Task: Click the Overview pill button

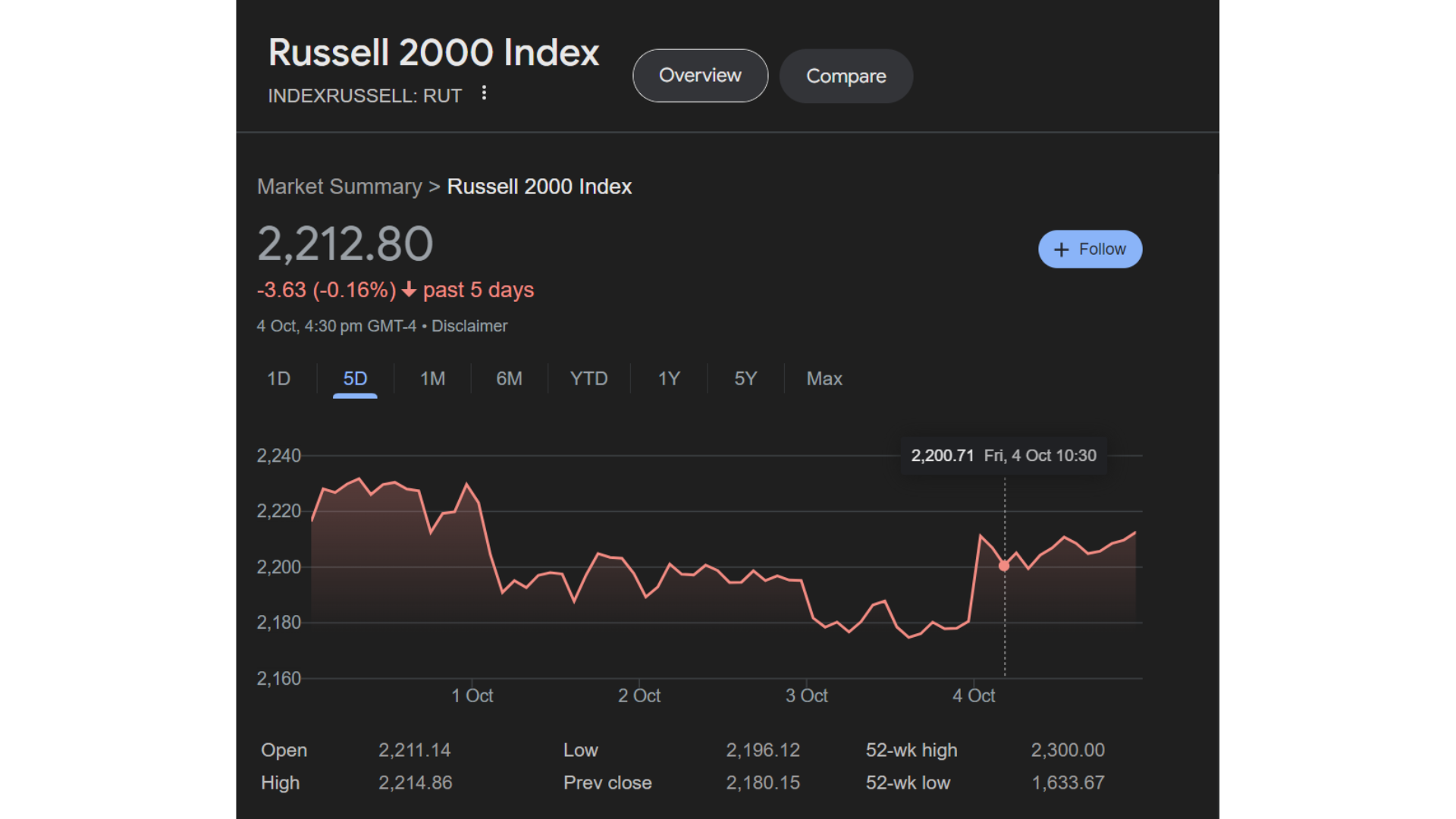Action: [700, 76]
